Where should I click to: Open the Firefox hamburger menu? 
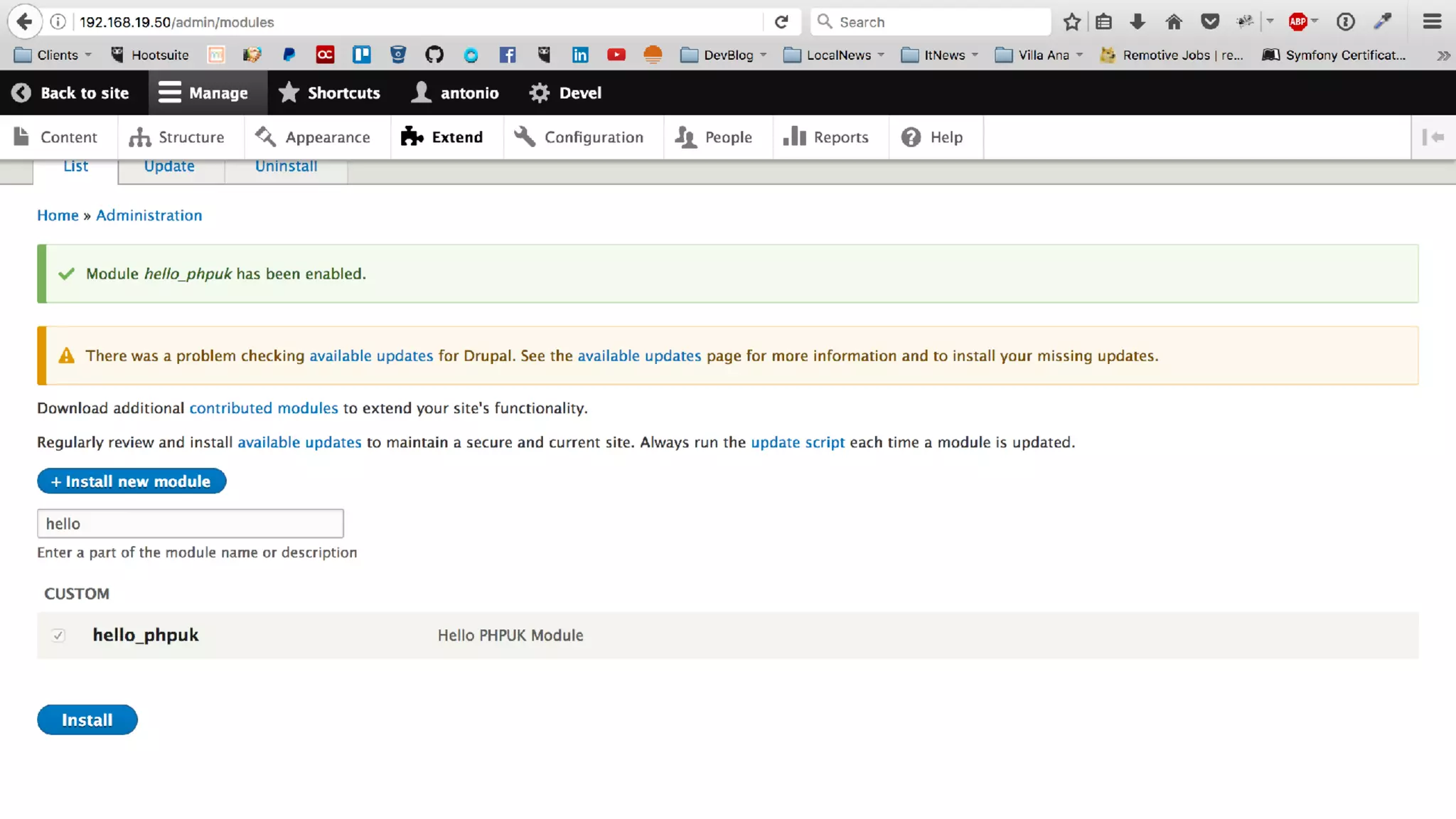(x=1432, y=22)
